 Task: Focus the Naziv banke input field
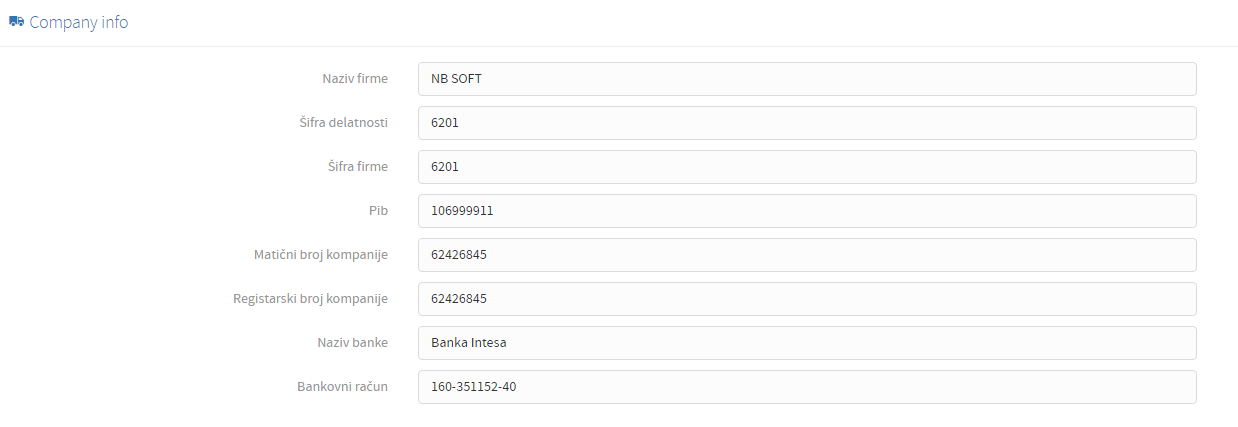[x=807, y=343]
